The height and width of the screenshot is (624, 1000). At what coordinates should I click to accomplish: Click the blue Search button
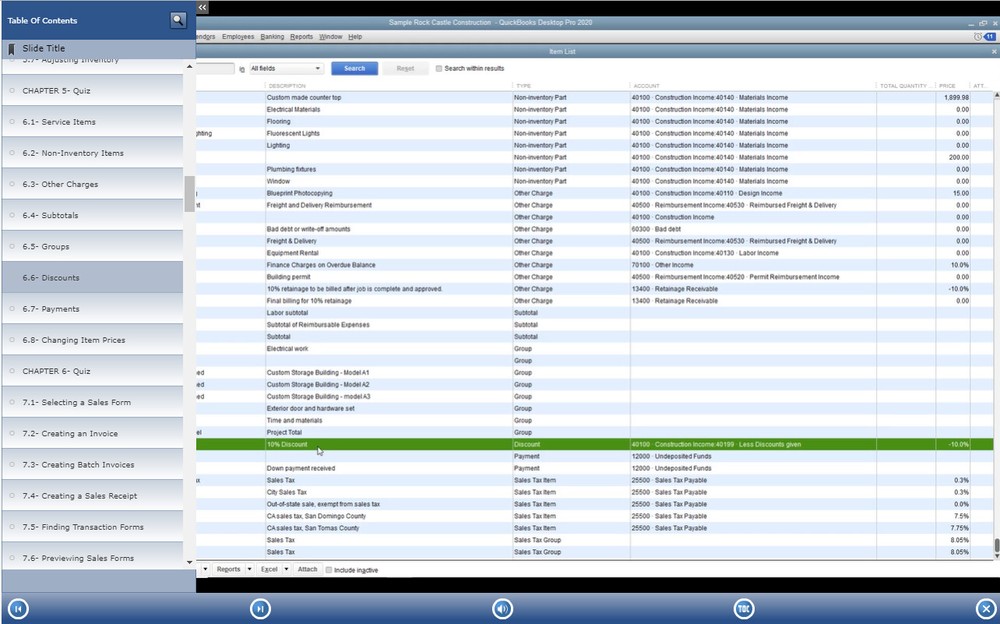(355, 68)
